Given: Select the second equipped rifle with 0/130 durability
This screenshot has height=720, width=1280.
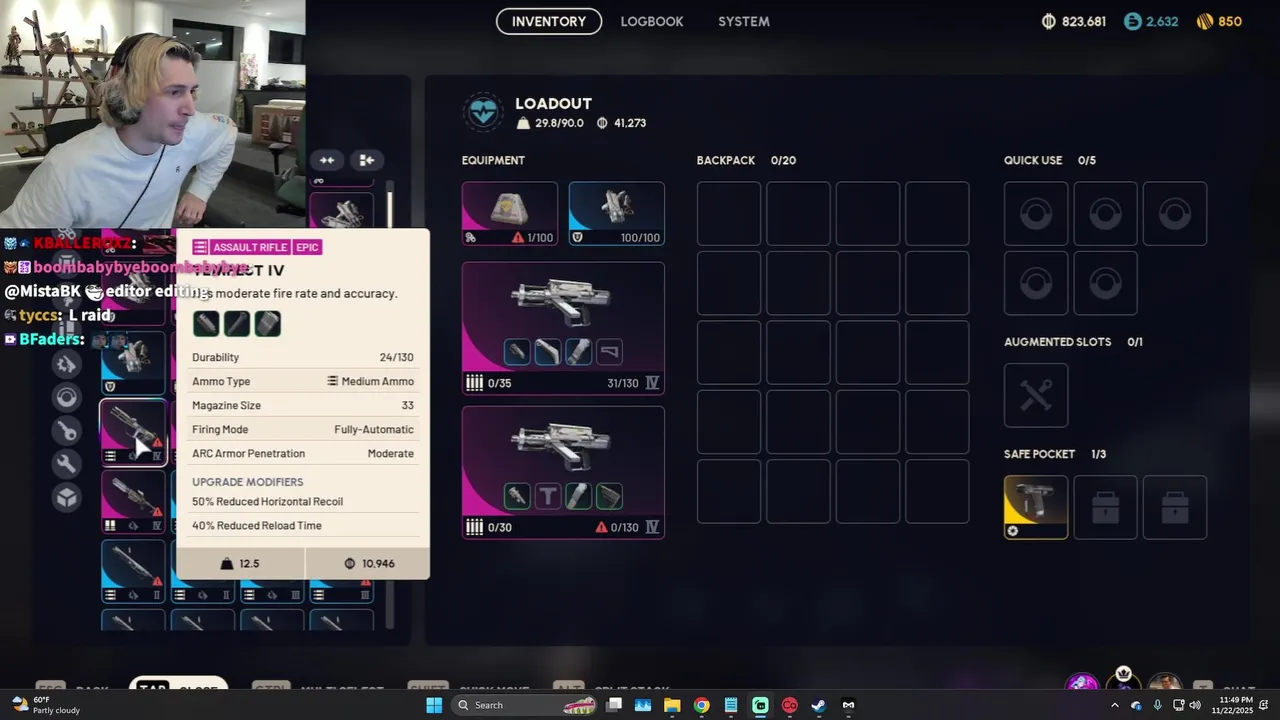Looking at the screenshot, I should coord(563,472).
